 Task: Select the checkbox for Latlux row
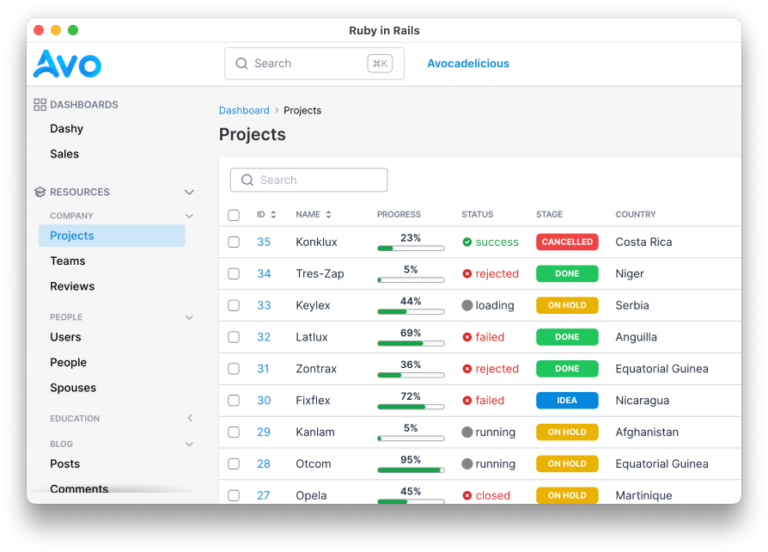coord(234,337)
